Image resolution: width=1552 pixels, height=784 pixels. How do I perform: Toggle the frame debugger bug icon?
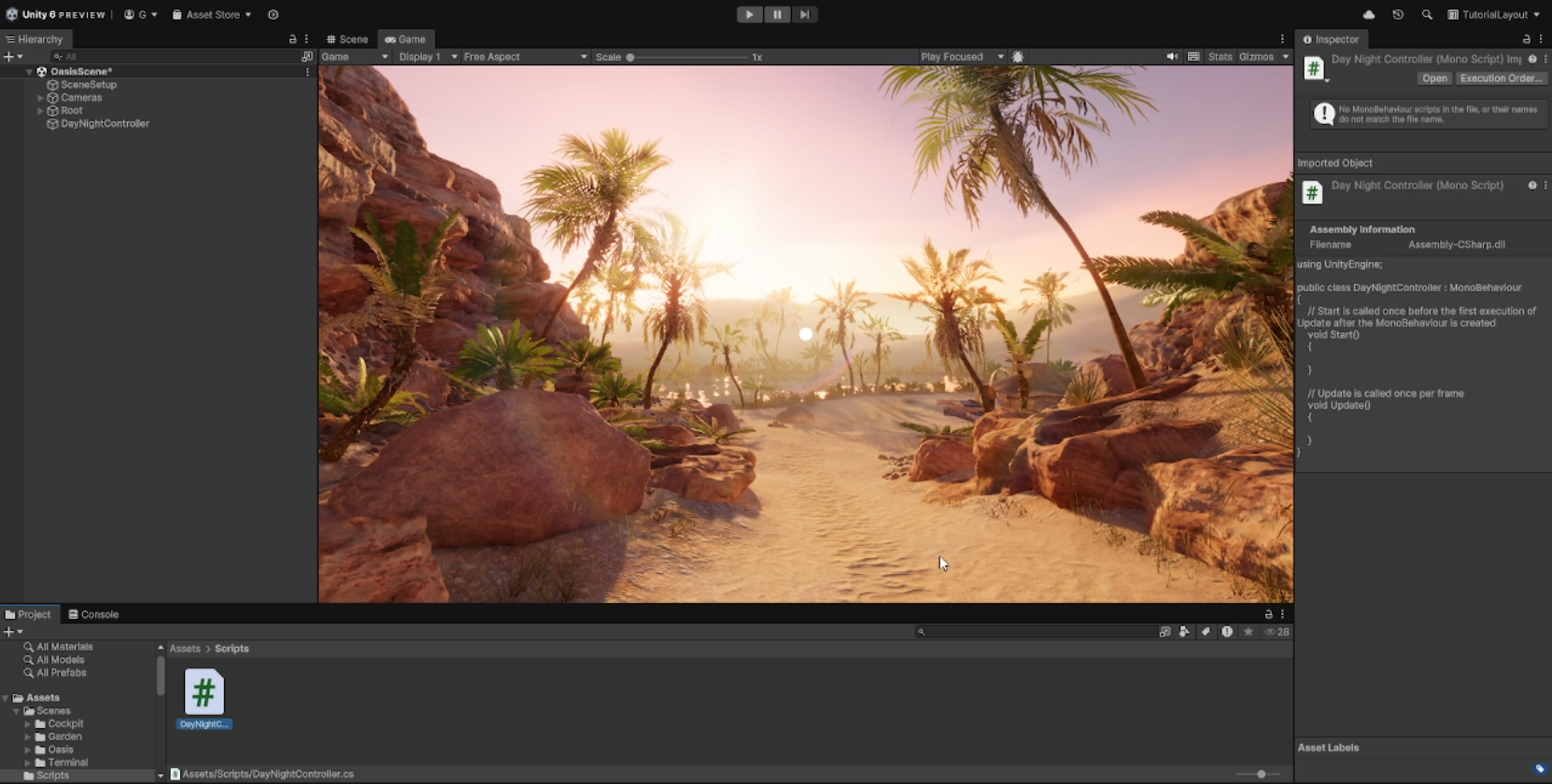coord(1018,57)
